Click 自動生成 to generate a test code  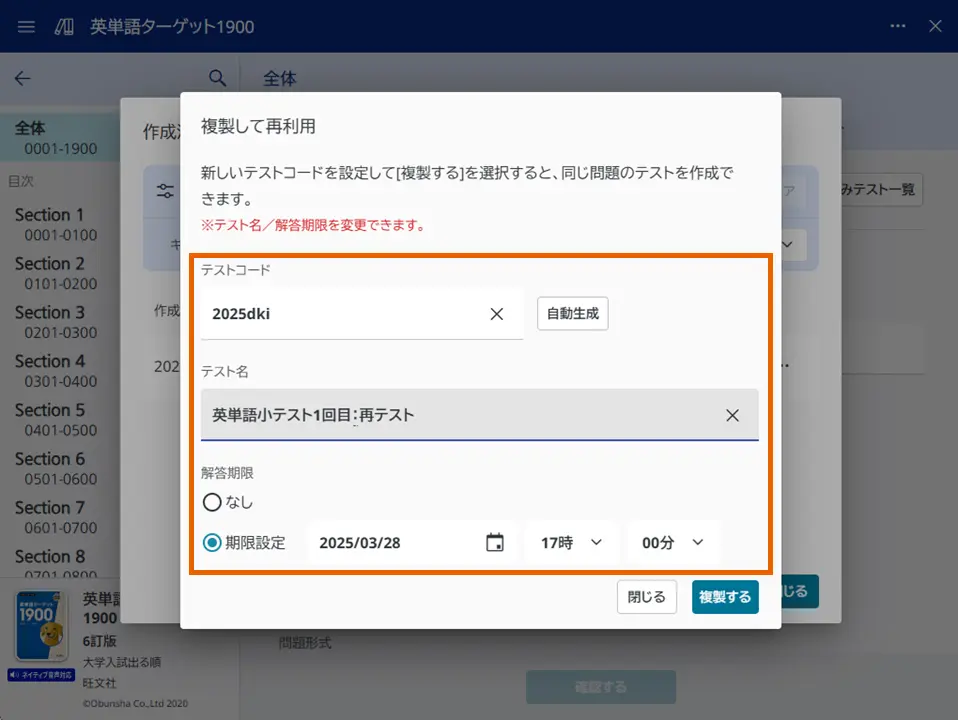coord(572,313)
